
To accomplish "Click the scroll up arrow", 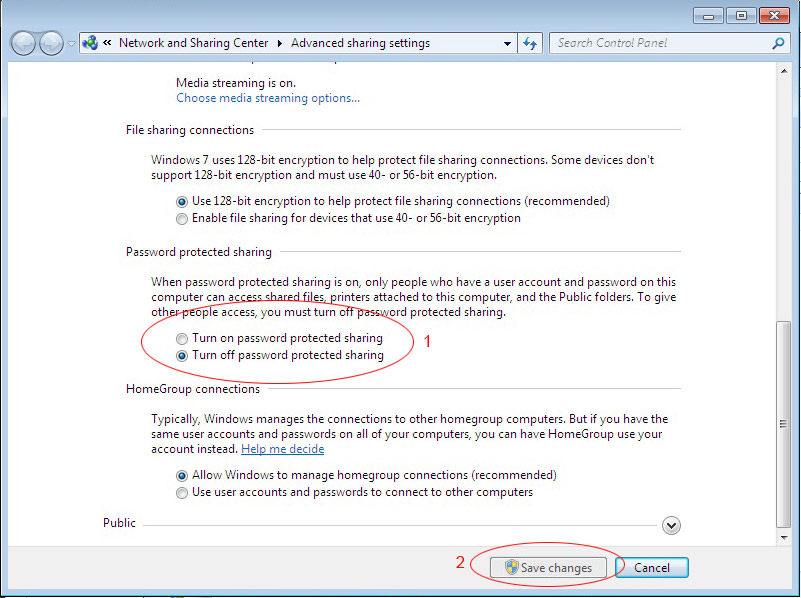I will coord(784,71).
